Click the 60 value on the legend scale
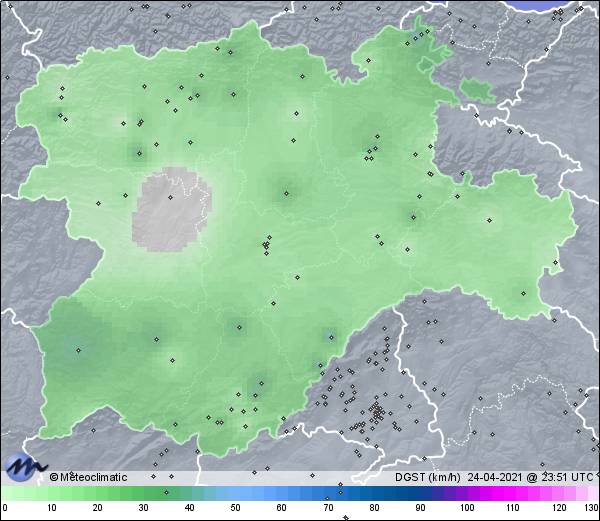This screenshot has height=521, width=600. (x=282, y=508)
